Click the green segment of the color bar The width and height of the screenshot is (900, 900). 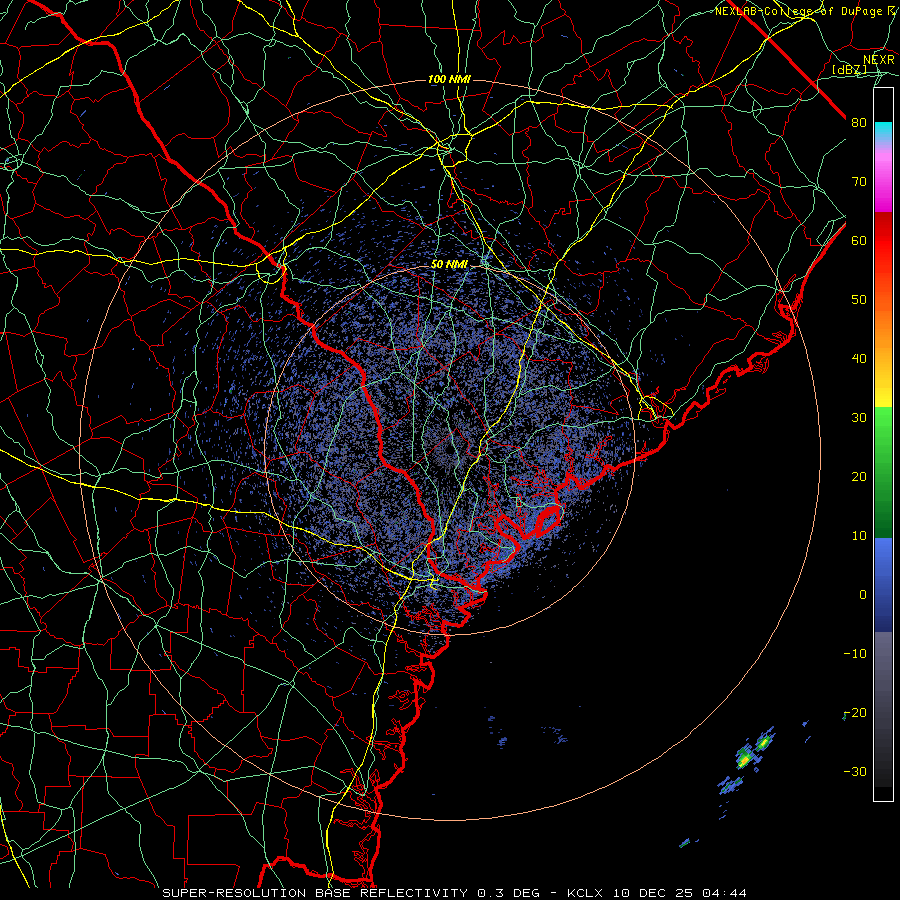click(883, 472)
